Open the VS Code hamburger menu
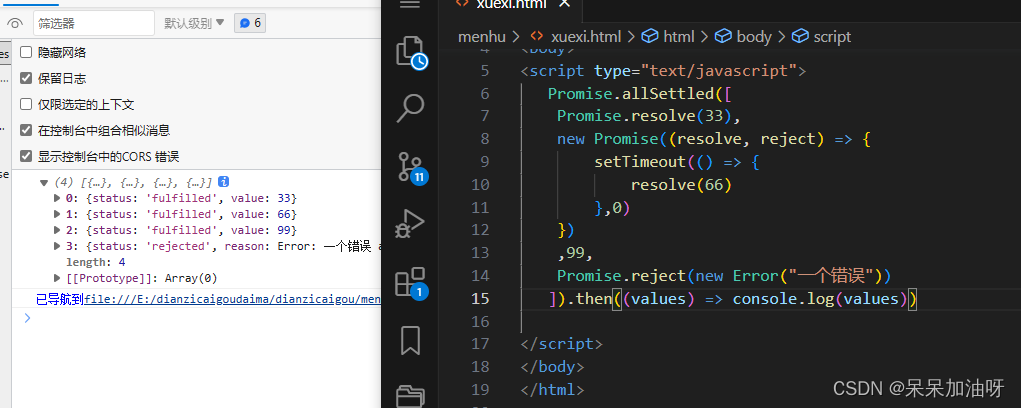The width and height of the screenshot is (1021, 408). tap(410, 4)
